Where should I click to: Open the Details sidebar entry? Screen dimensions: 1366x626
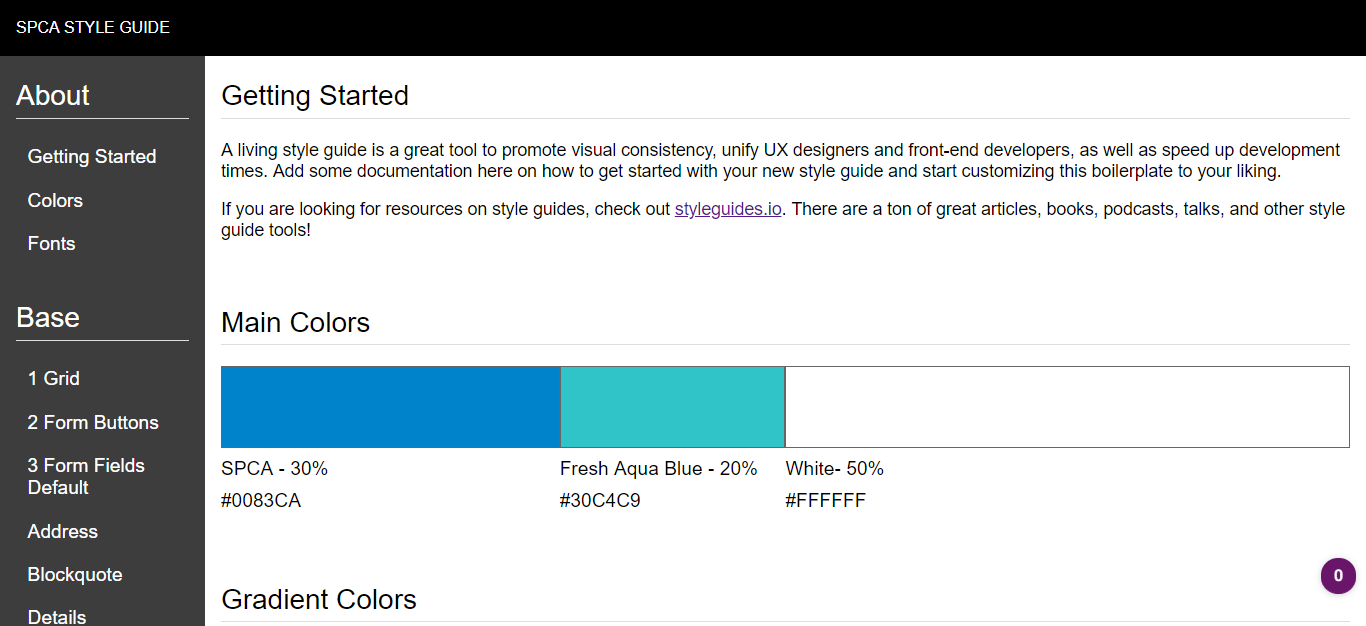tap(57, 617)
